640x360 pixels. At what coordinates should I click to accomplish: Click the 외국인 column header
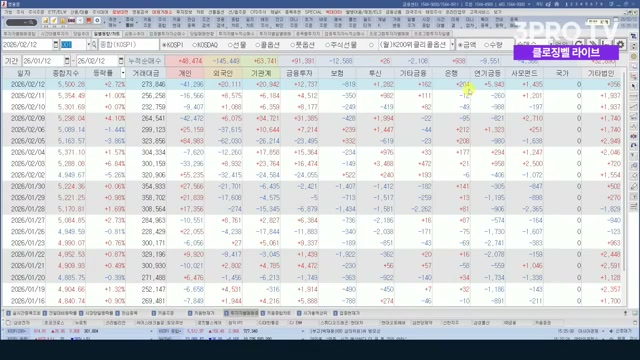(223, 73)
